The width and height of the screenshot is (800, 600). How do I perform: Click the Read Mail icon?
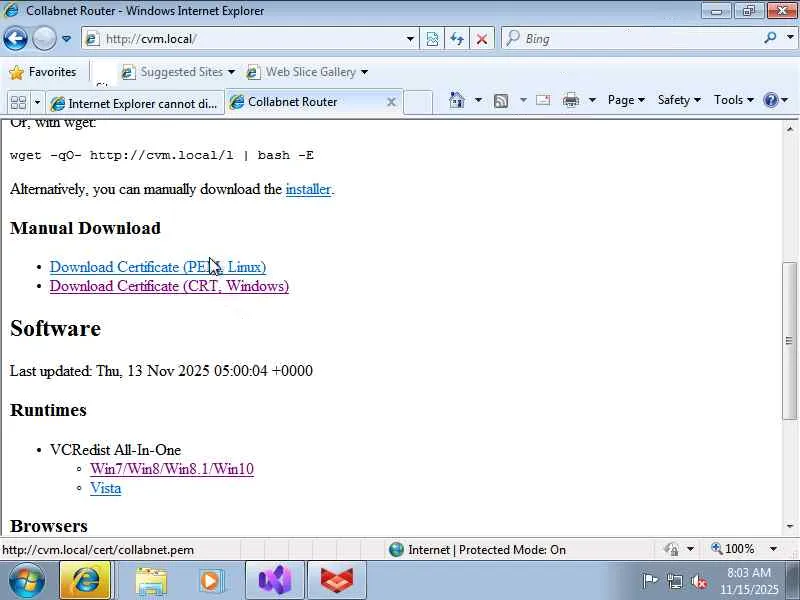coord(543,100)
